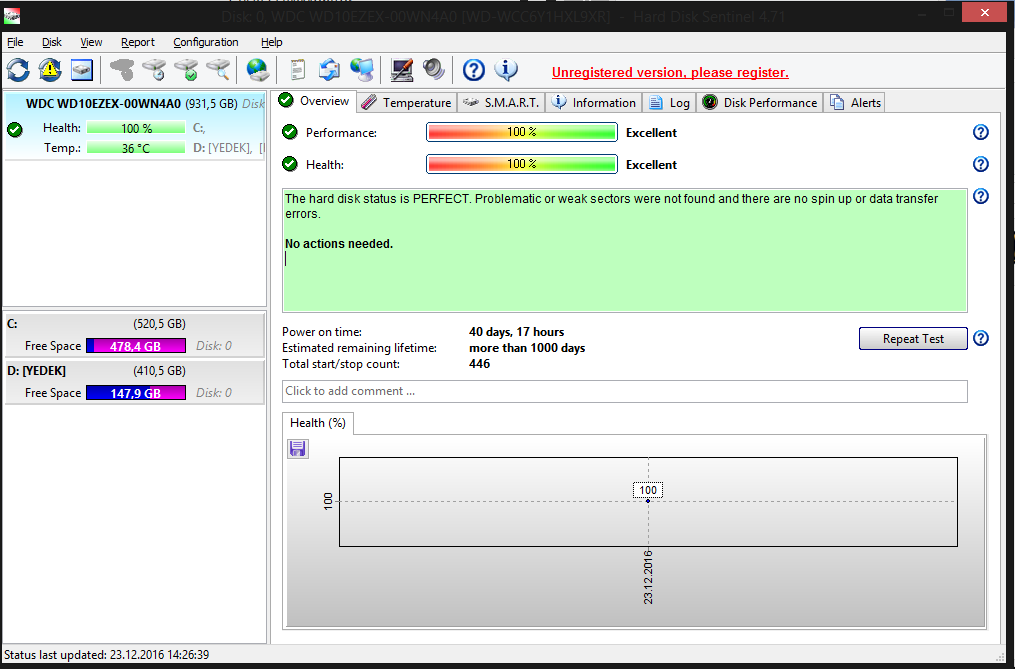The image size is (1015, 669).
Task: Click the C: drive free space bar
Action: pyautogui.click(x=136, y=346)
